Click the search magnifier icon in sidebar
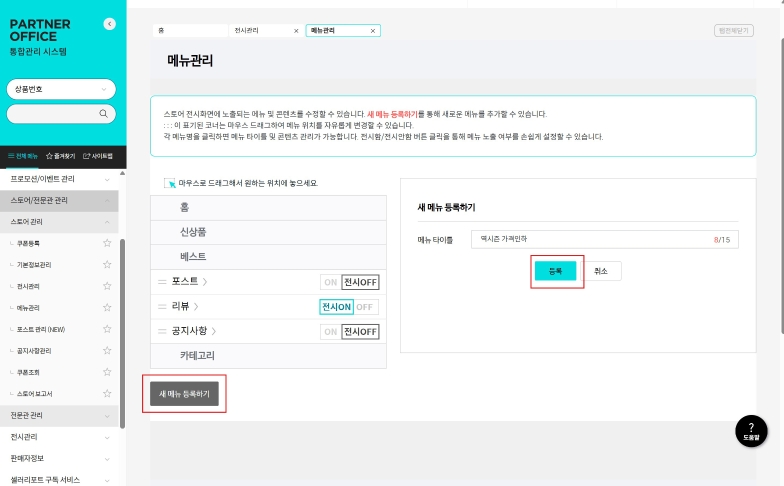 tap(103, 114)
